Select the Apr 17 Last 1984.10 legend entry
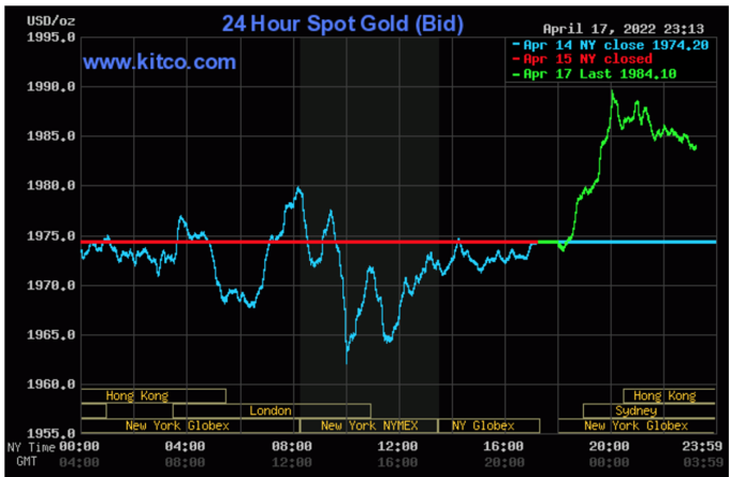 (594, 74)
